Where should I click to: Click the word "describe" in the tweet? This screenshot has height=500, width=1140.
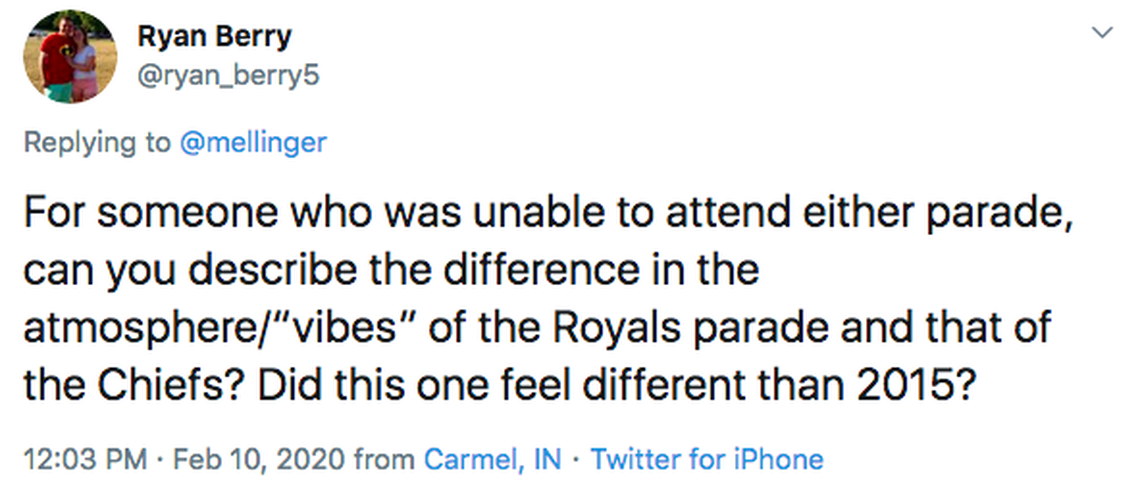266,272
